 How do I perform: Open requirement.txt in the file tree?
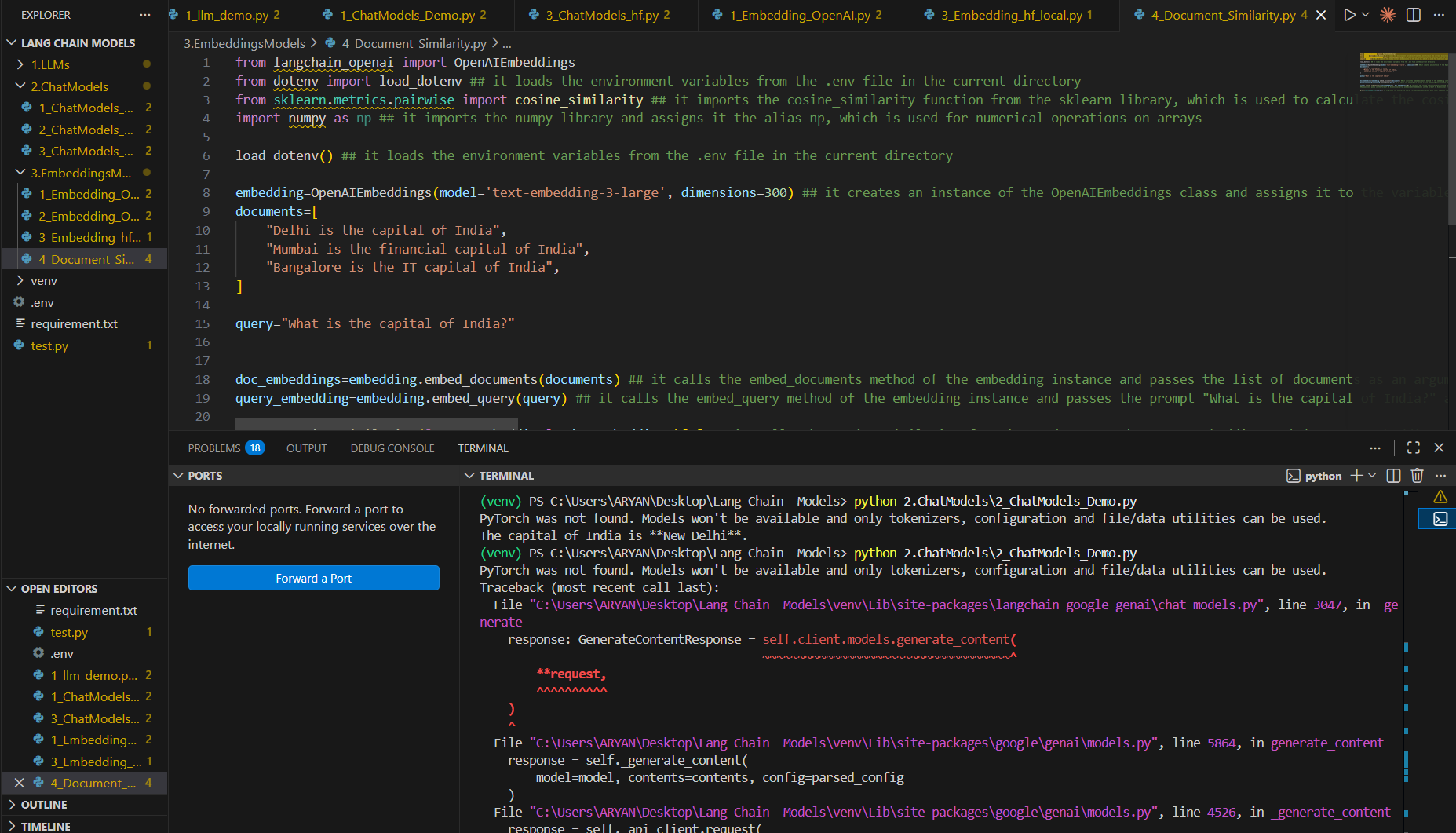[x=74, y=324]
